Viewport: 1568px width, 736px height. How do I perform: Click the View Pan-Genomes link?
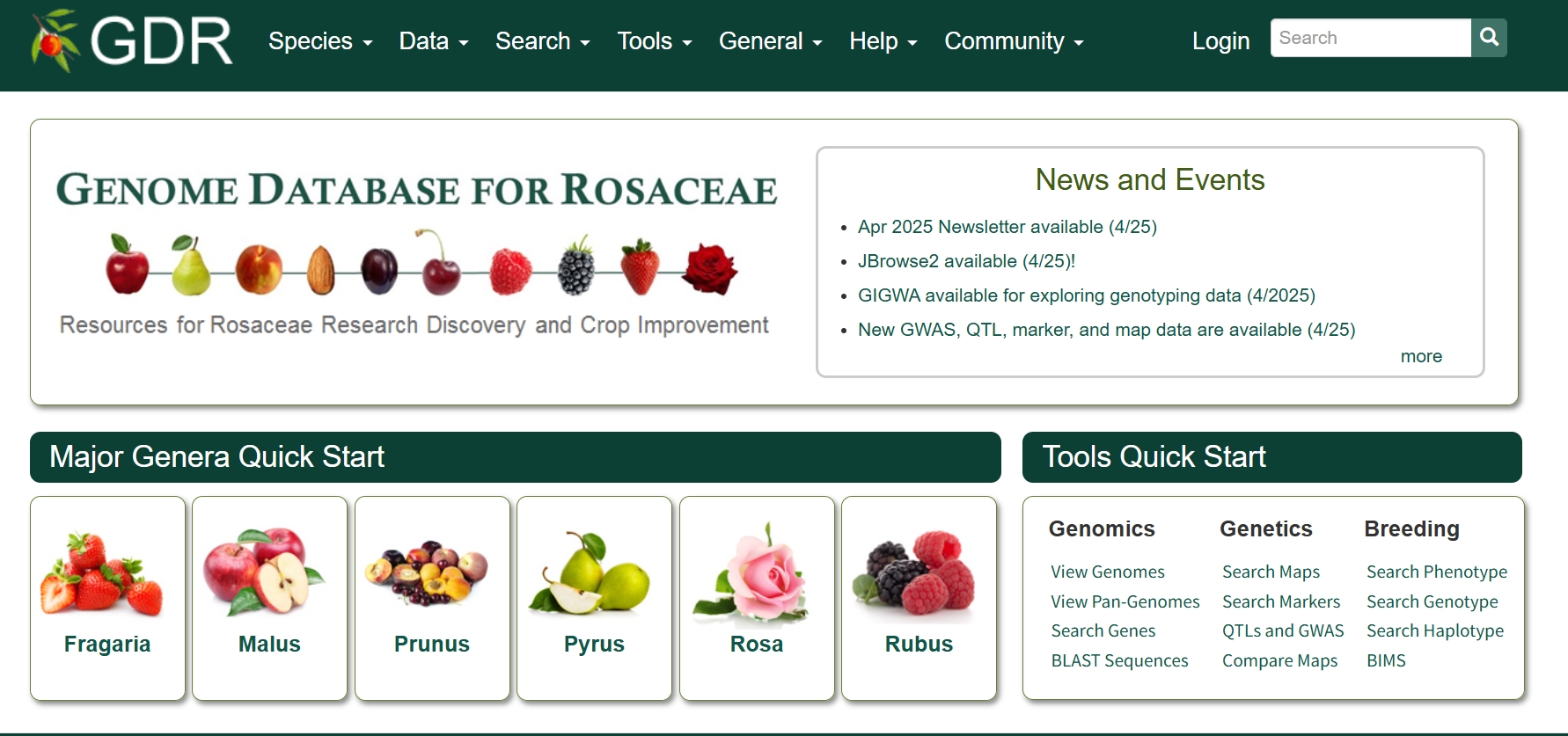(x=1125, y=601)
